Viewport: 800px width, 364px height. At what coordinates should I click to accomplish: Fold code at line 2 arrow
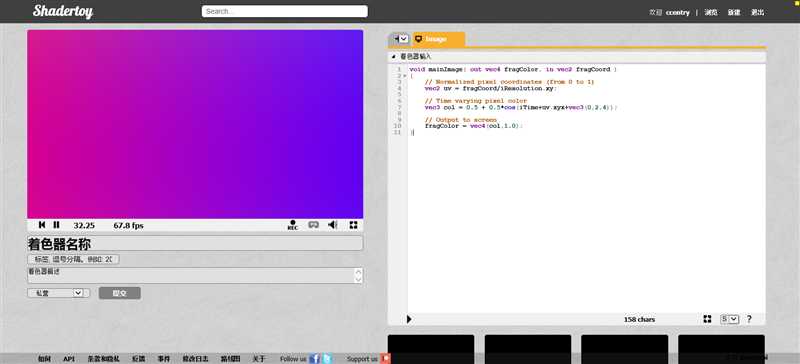[405, 76]
